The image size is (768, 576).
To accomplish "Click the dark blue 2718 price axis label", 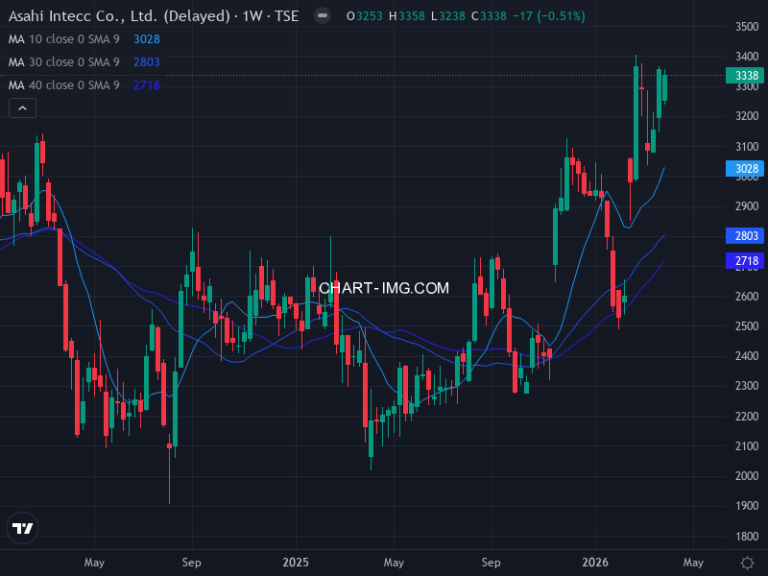I will click(x=745, y=261).
